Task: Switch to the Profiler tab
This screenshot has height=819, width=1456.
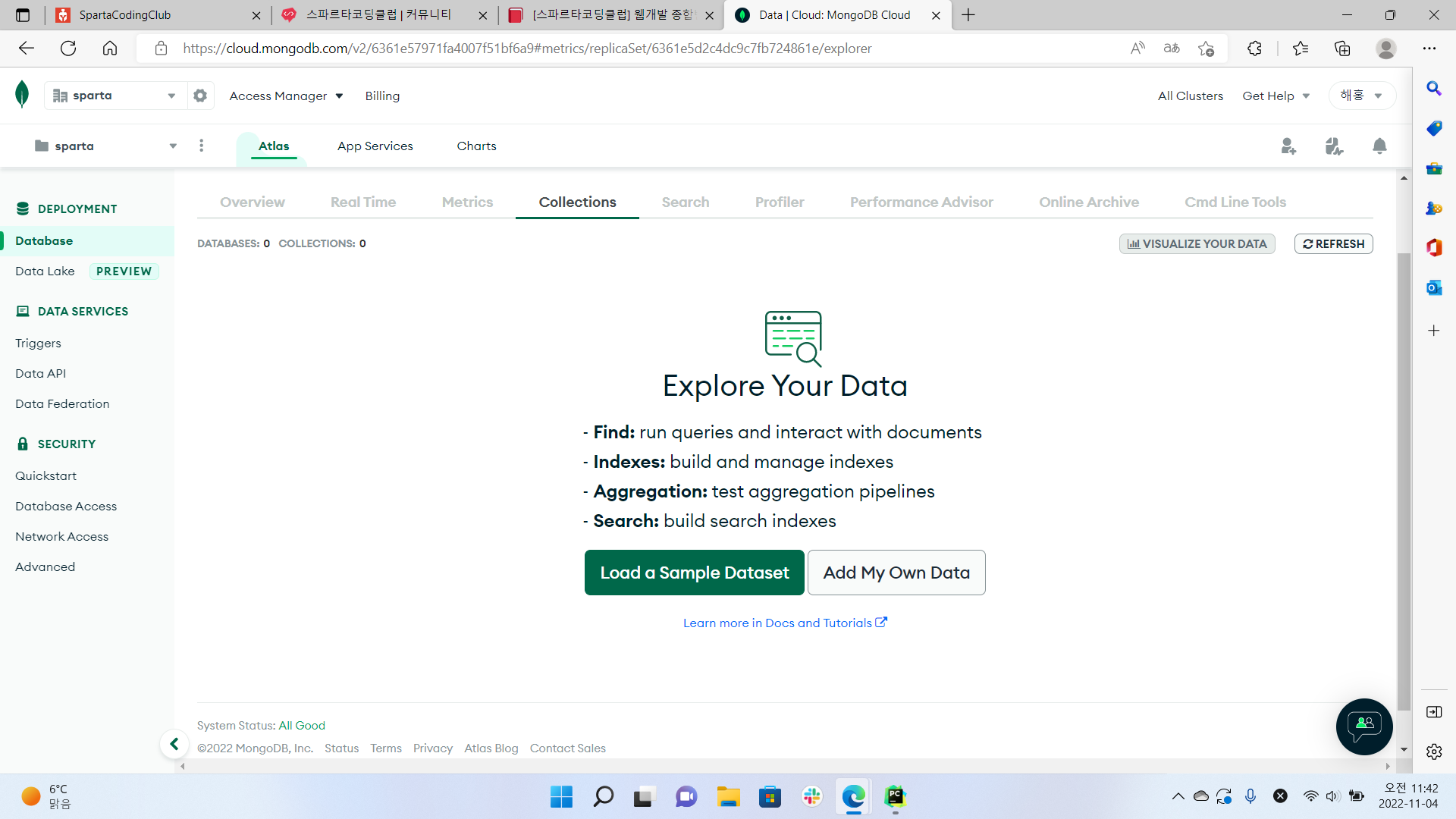Action: pos(780,202)
